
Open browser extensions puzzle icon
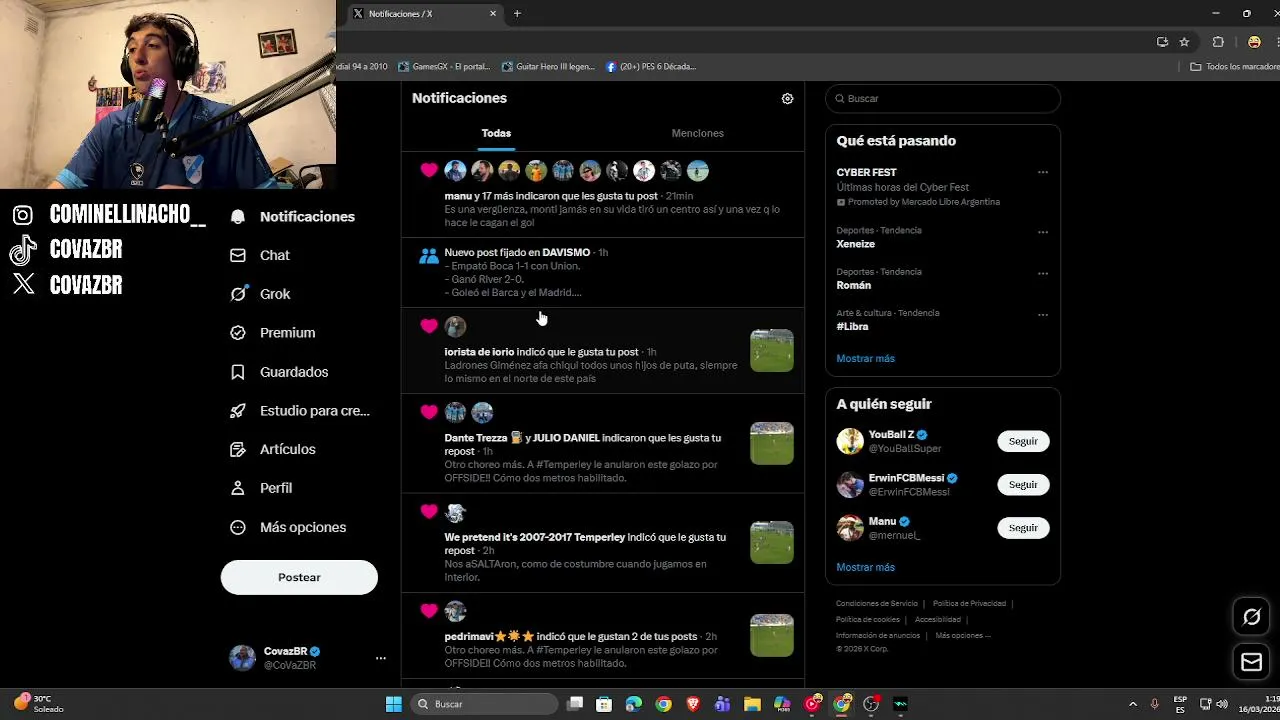(1218, 42)
